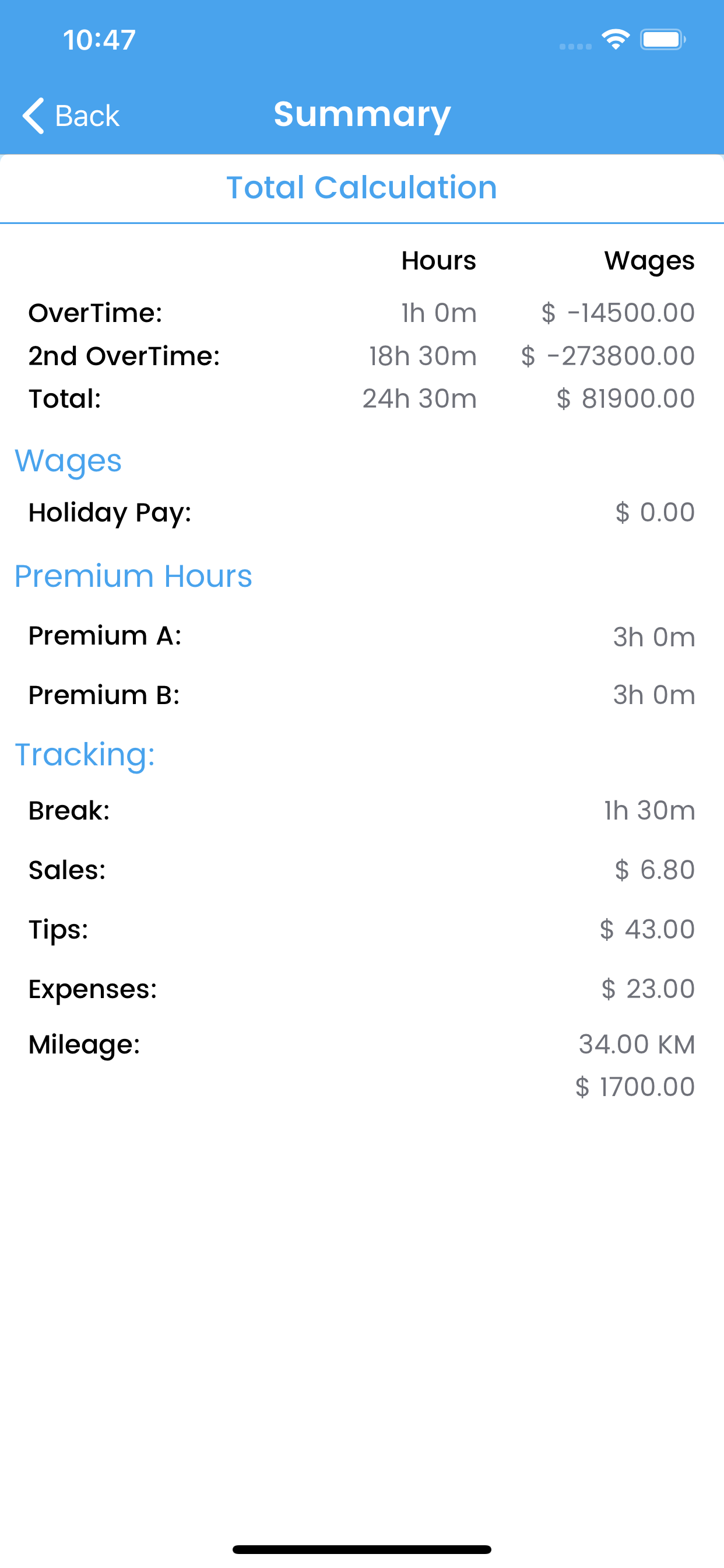Tap the Wi-Fi status icon
The width and height of the screenshot is (724, 1568).
[x=615, y=40]
